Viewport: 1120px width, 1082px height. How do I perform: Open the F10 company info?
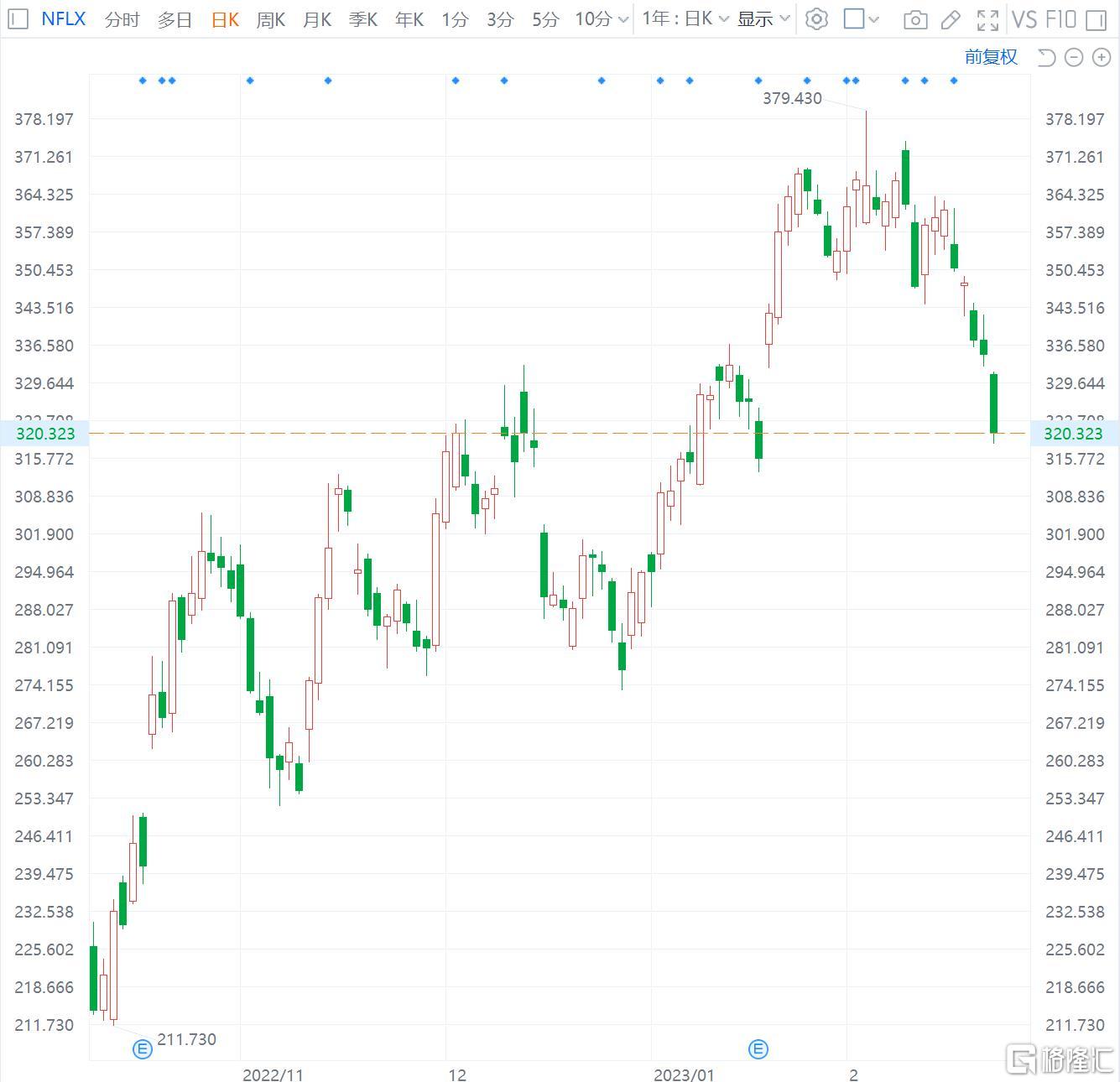coord(1061,18)
